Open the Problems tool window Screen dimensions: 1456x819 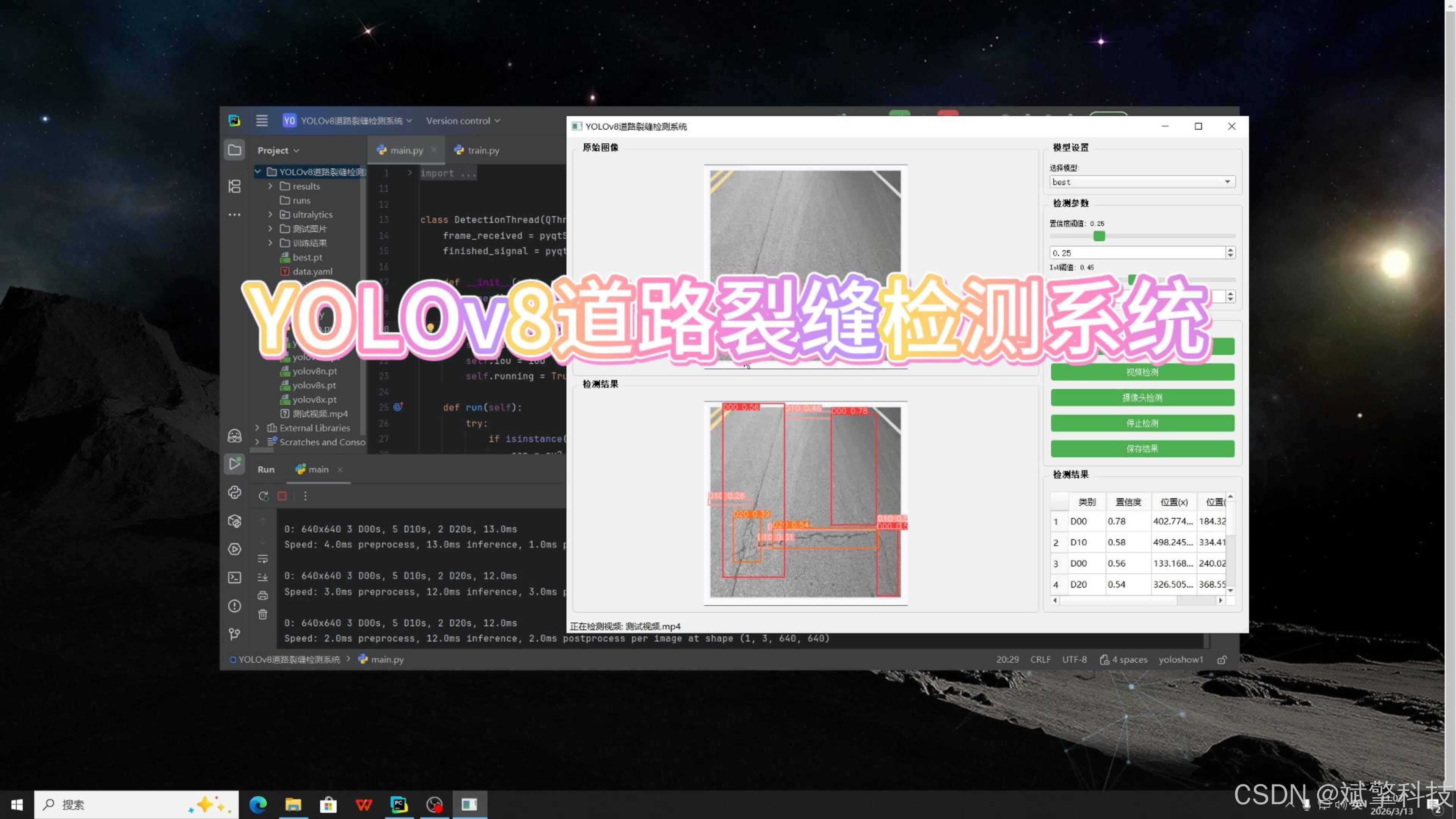(235, 606)
